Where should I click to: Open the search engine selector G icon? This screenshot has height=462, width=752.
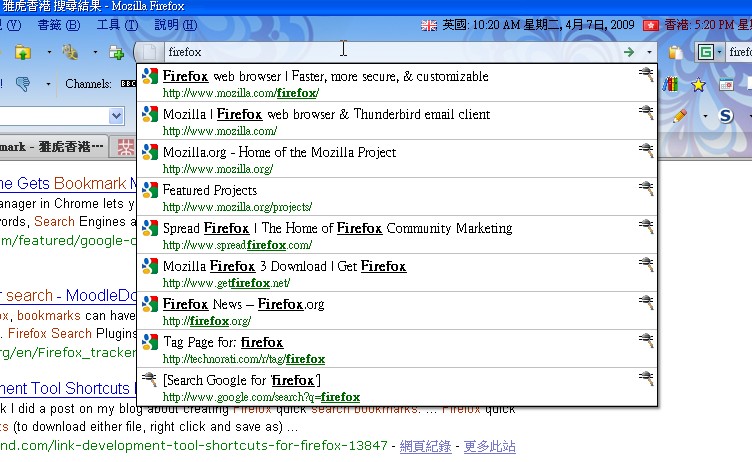coord(709,52)
